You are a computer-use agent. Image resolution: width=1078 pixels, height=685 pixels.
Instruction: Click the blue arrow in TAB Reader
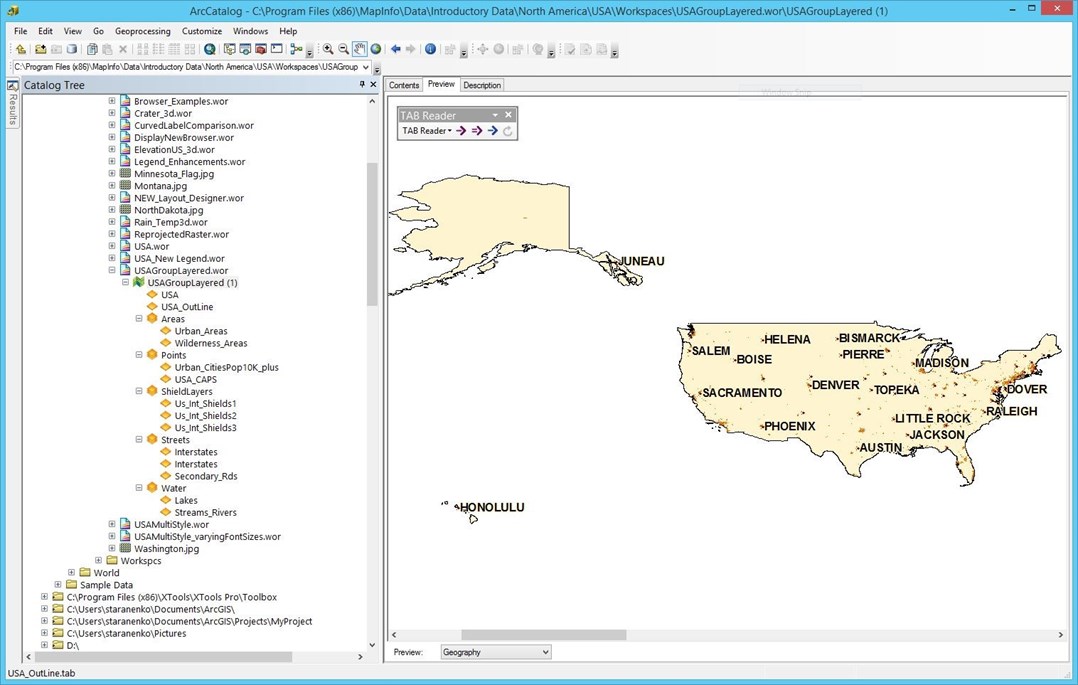pyautogui.click(x=492, y=131)
